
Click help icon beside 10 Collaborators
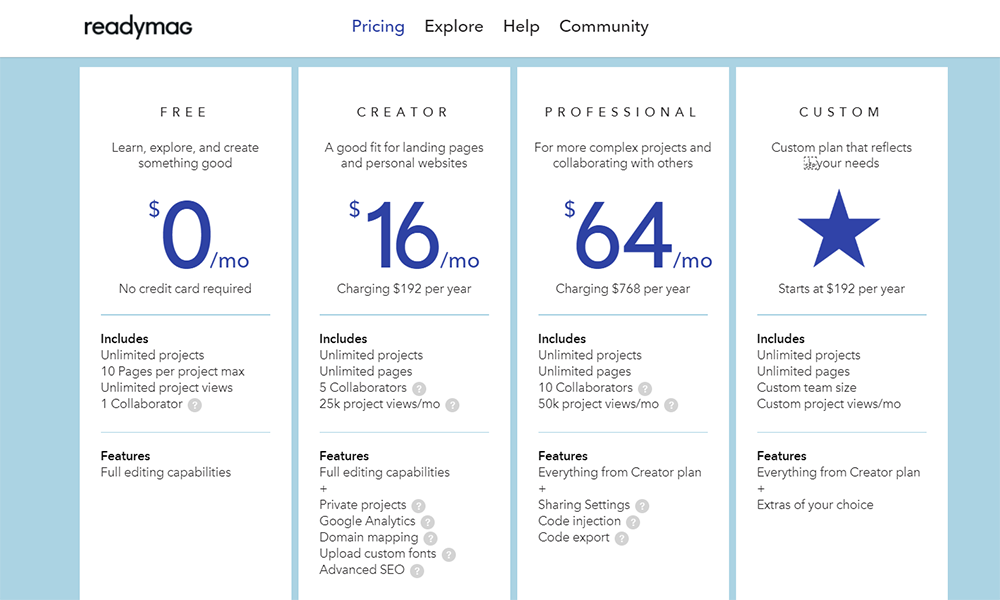click(x=645, y=388)
